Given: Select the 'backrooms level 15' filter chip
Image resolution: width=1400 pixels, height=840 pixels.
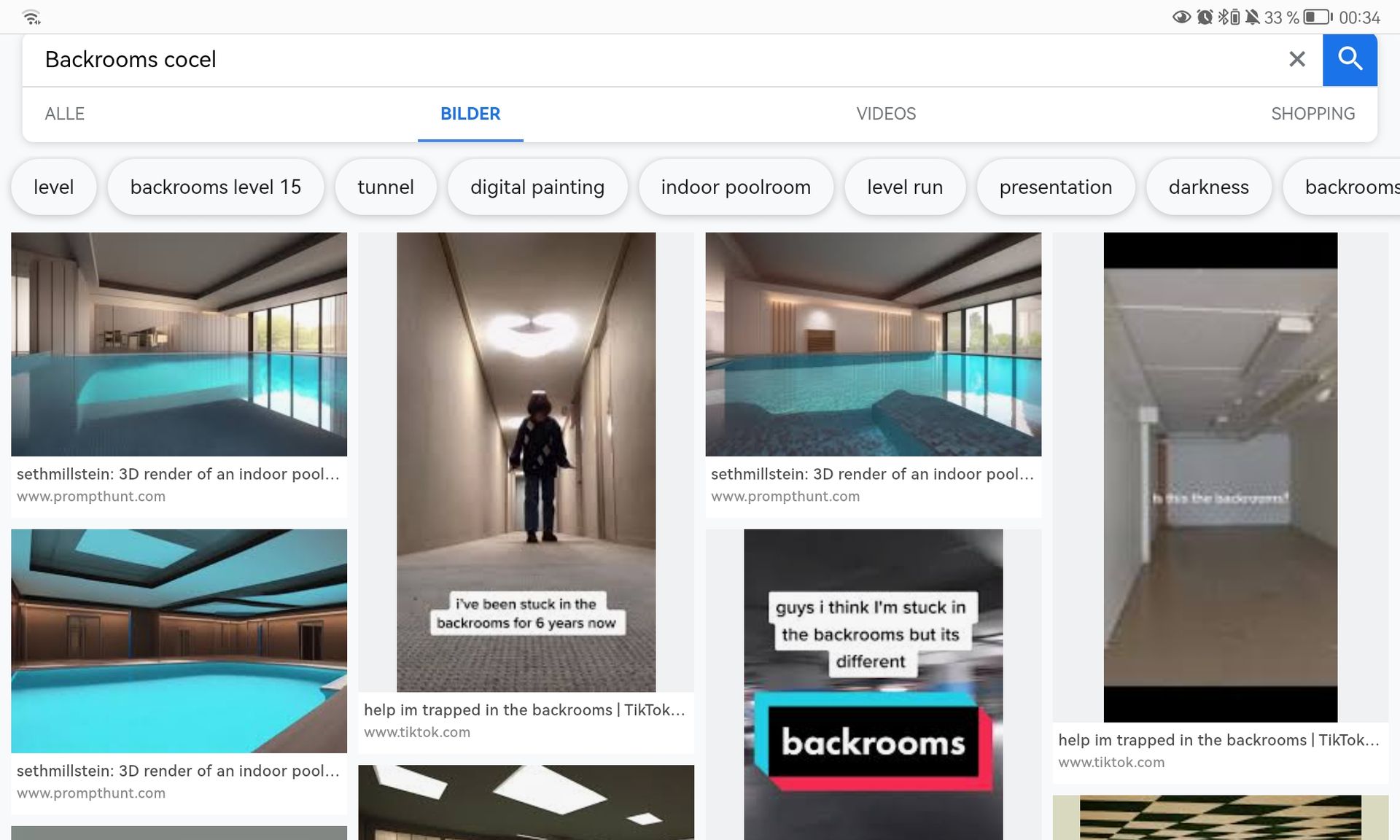Looking at the screenshot, I should coord(215,187).
